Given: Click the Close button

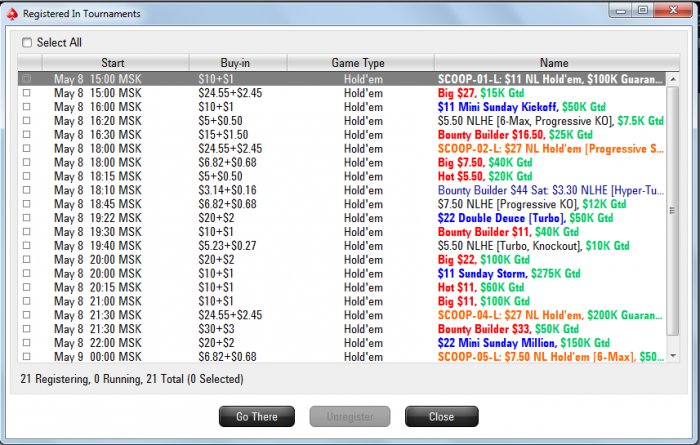Looking at the screenshot, I should pos(442,416).
